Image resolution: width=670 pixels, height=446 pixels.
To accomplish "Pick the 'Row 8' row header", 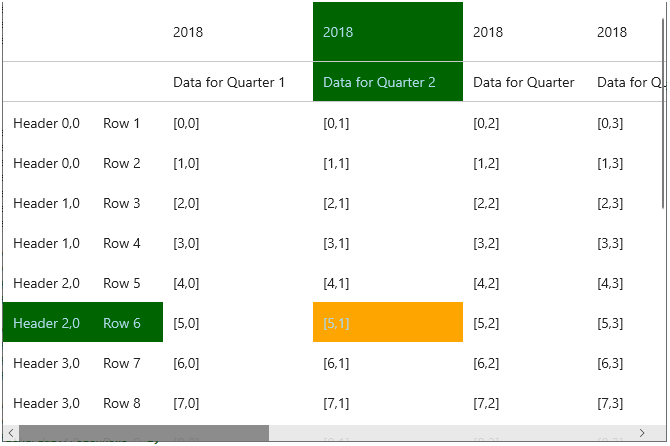I will (x=122, y=403).
